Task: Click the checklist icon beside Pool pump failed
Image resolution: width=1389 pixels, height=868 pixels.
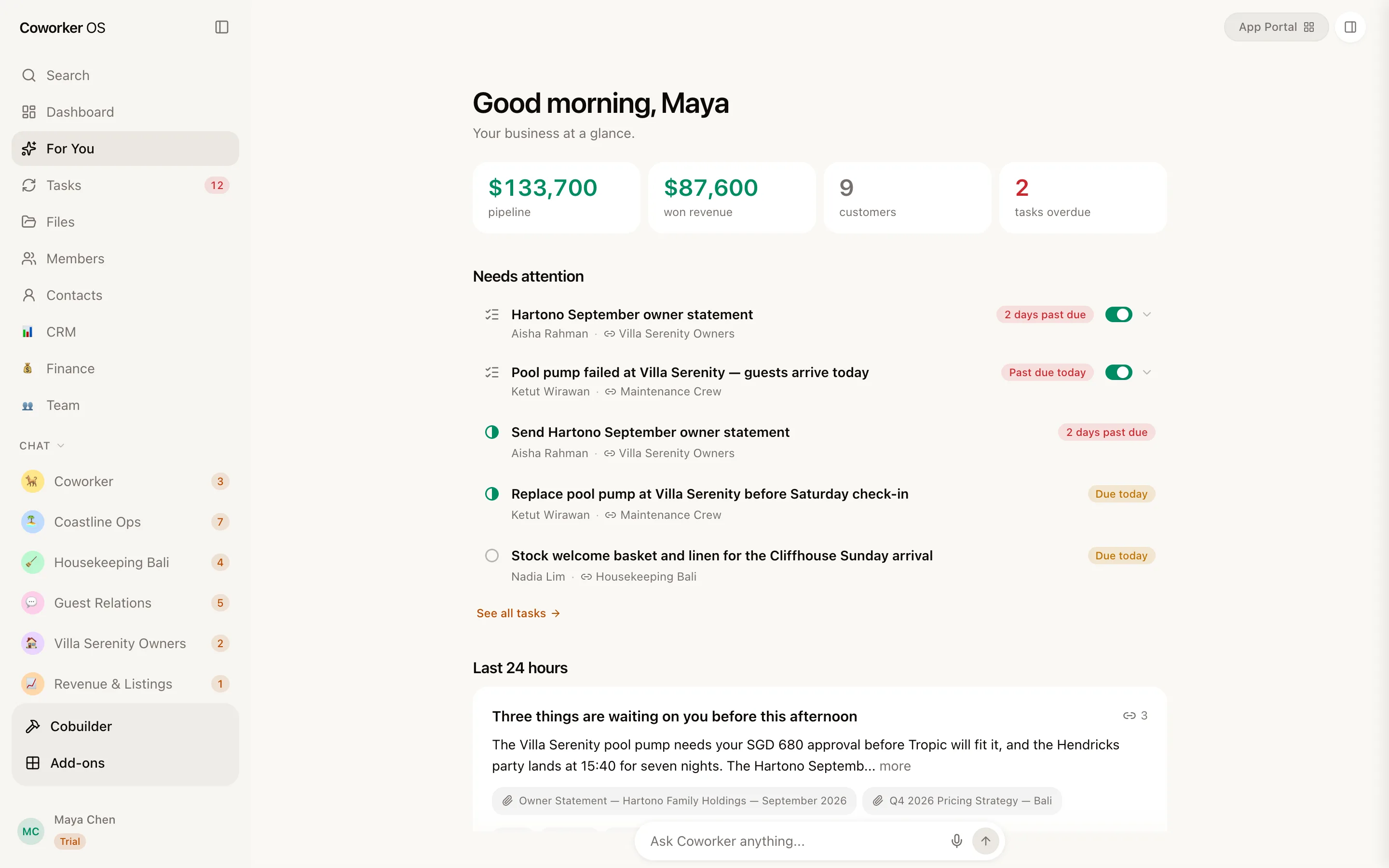Action: (492, 373)
